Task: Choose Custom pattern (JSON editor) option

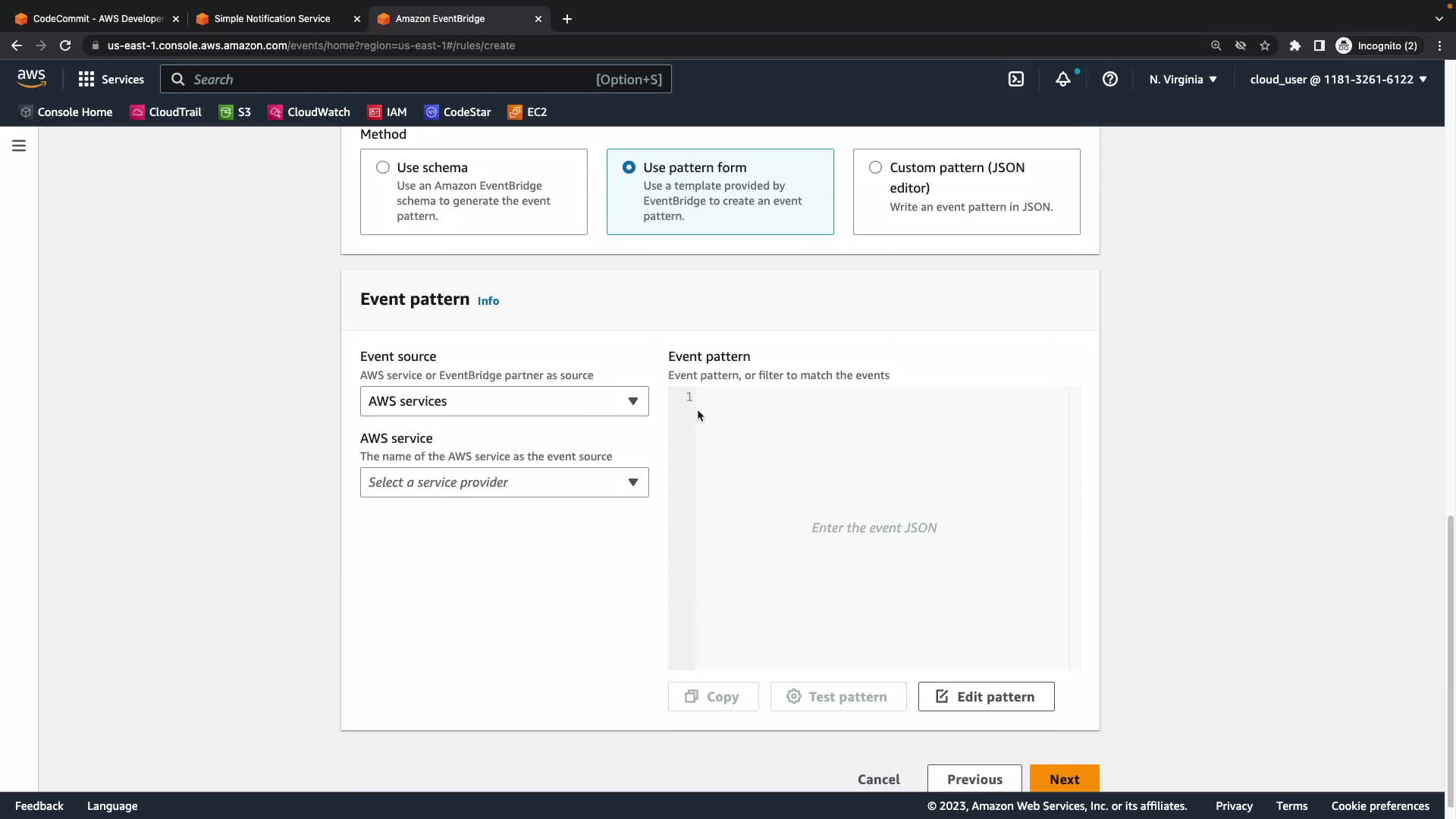Action: coord(875,167)
